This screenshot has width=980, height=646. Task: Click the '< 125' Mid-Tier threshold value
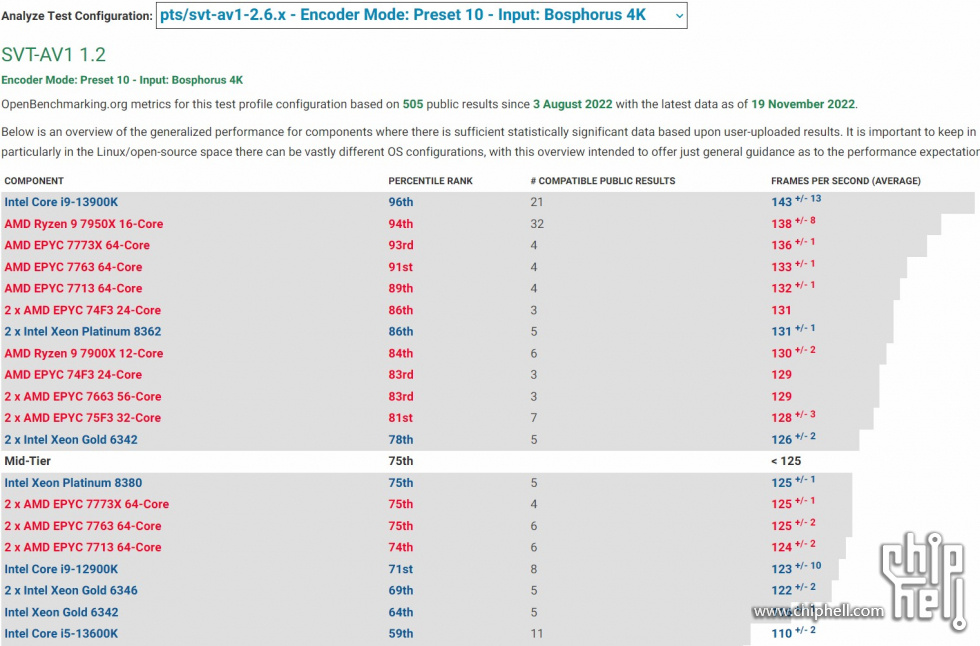[786, 460]
